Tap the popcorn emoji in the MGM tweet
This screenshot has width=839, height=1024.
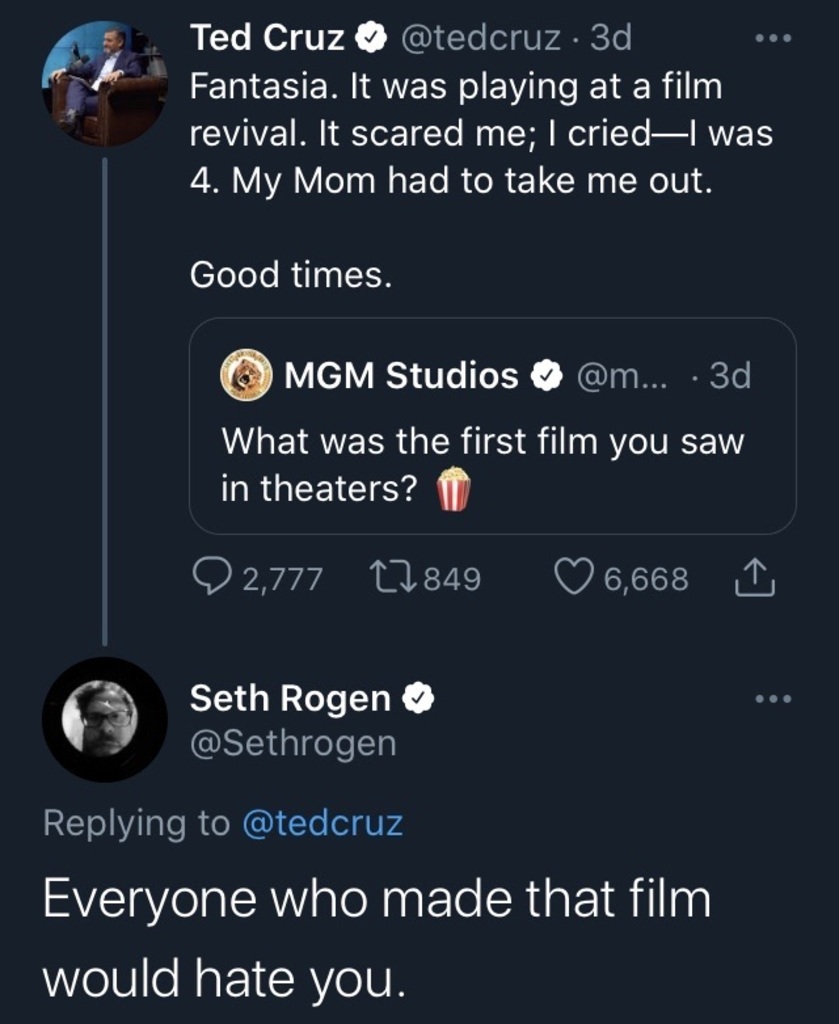tap(453, 489)
